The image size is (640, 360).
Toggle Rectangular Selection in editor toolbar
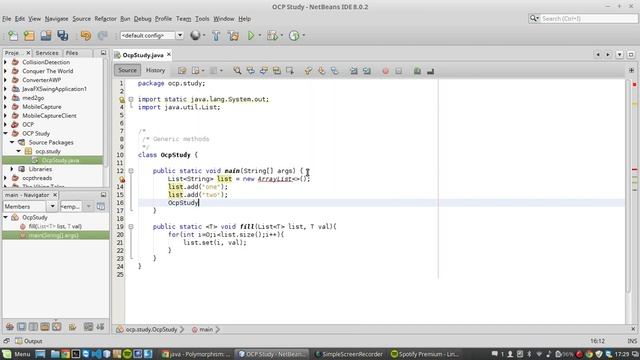tap(290, 71)
